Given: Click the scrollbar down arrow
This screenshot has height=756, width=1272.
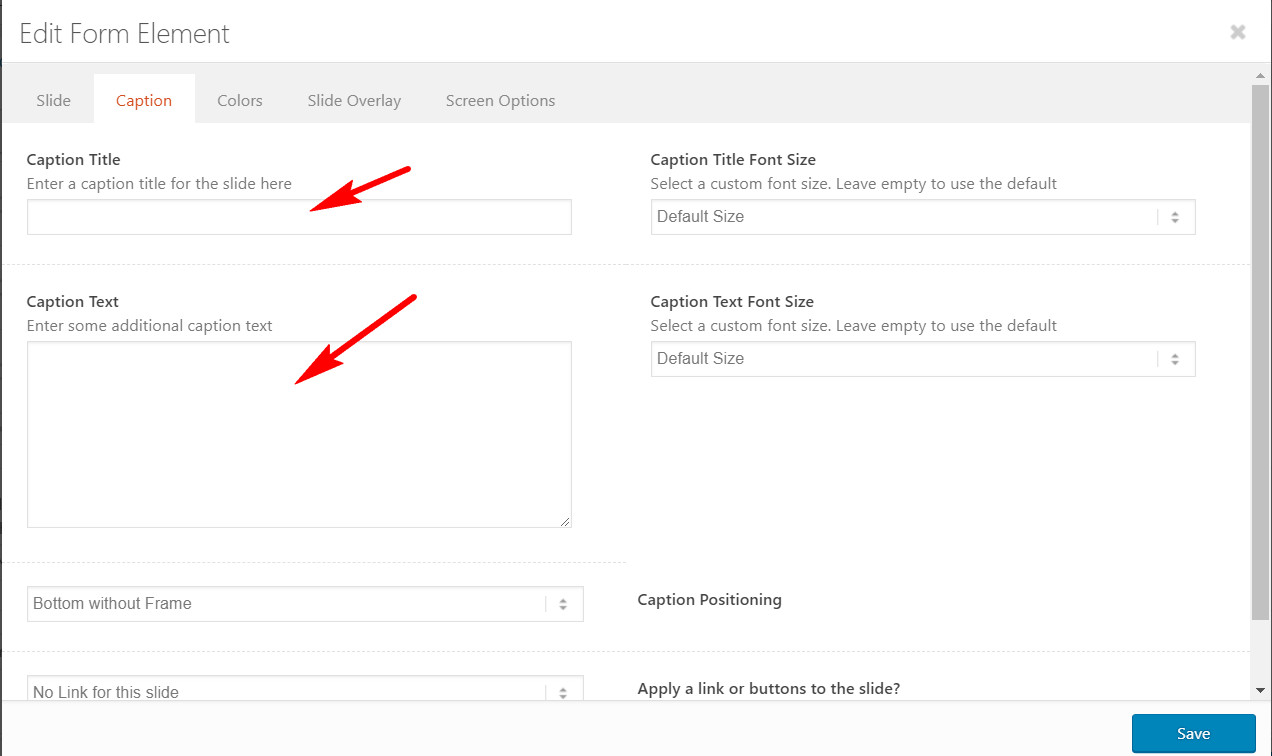Looking at the screenshot, I should coord(1261,690).
